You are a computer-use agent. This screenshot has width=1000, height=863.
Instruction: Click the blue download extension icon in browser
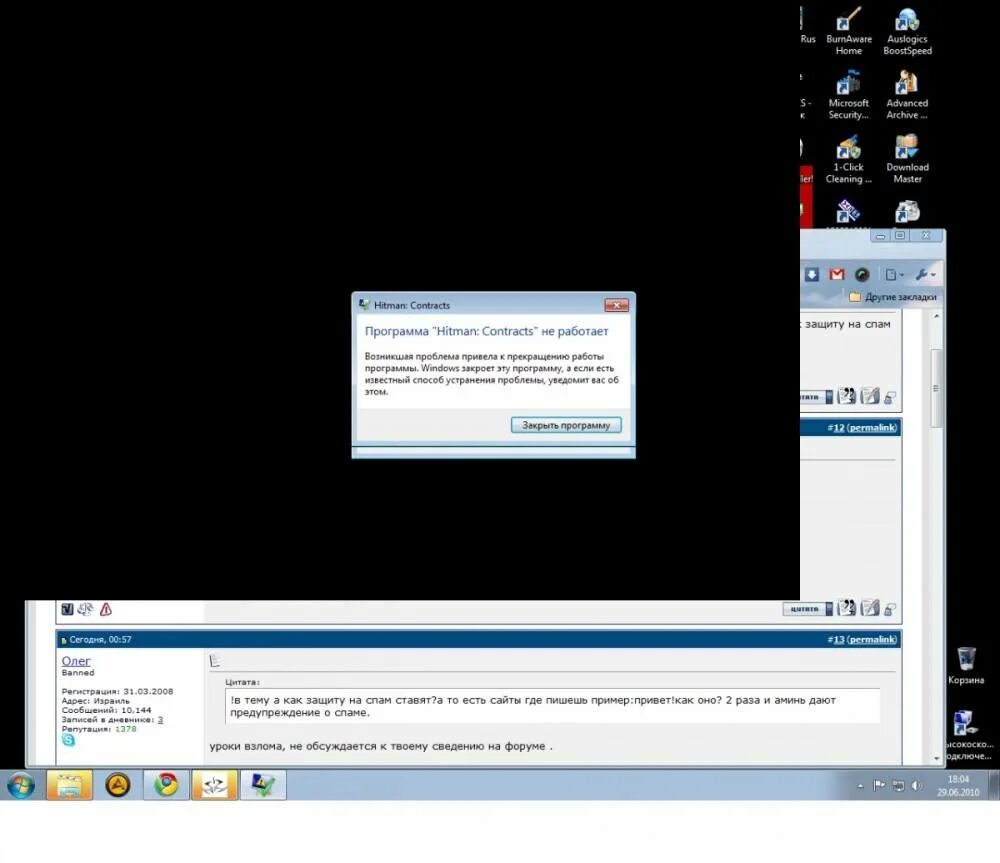(811, 274)
